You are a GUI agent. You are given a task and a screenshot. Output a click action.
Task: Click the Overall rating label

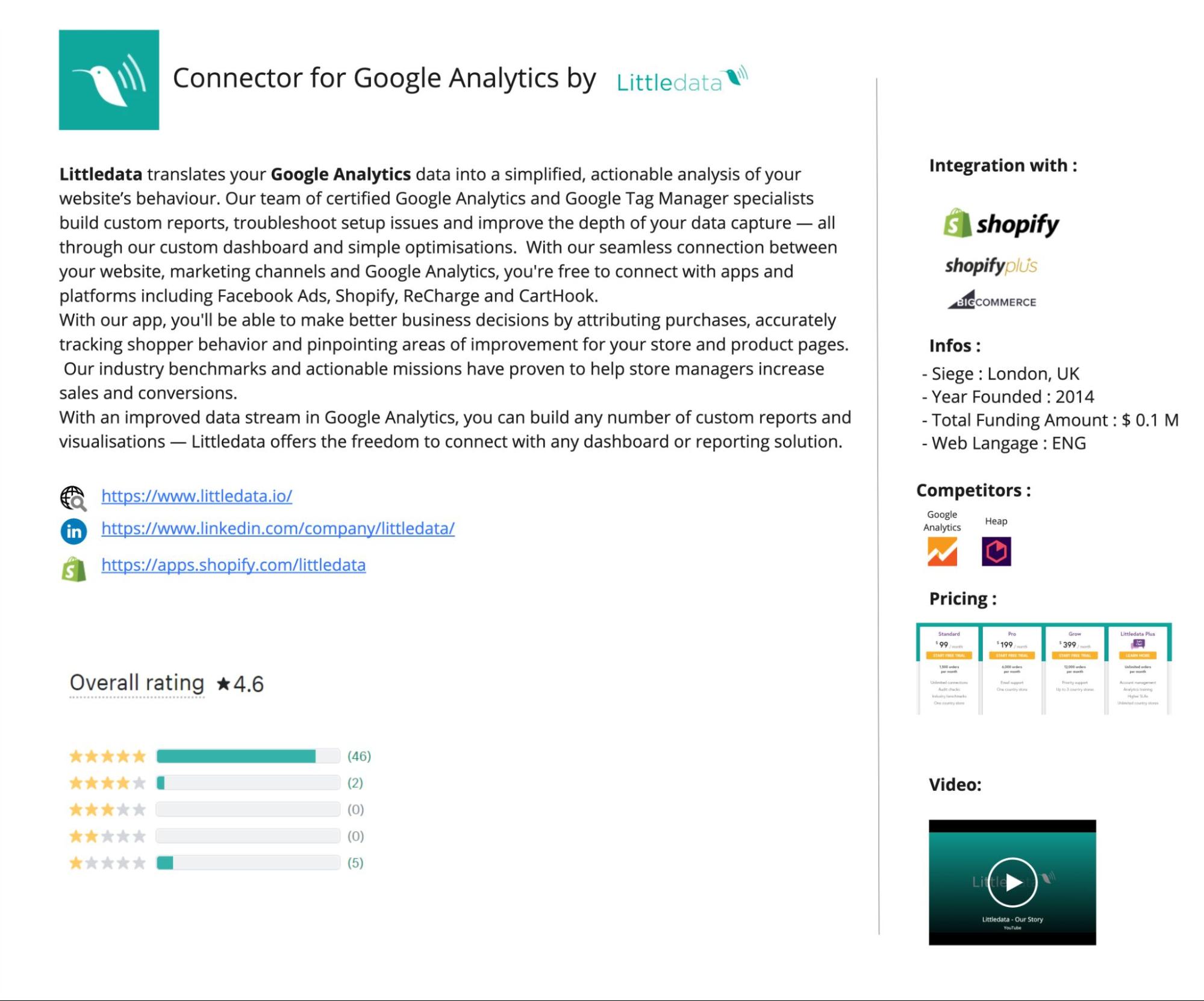[x=137, y=683]
